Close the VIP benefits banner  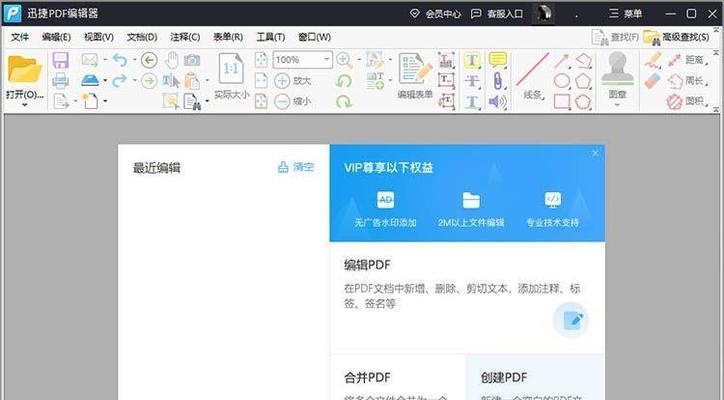pyautogui.click(x=595, y=153)
